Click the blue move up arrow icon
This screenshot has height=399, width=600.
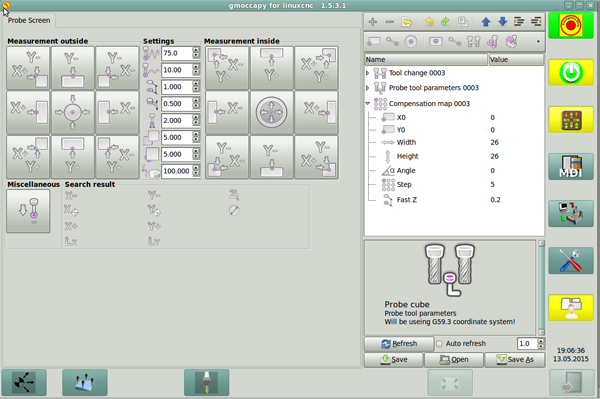point(486,22)
